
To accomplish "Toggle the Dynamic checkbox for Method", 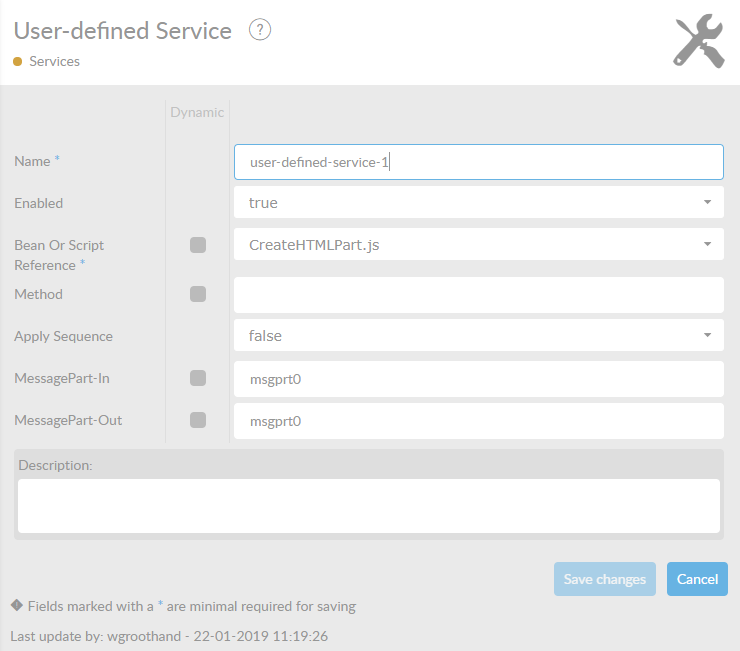I will coord(198,294).
